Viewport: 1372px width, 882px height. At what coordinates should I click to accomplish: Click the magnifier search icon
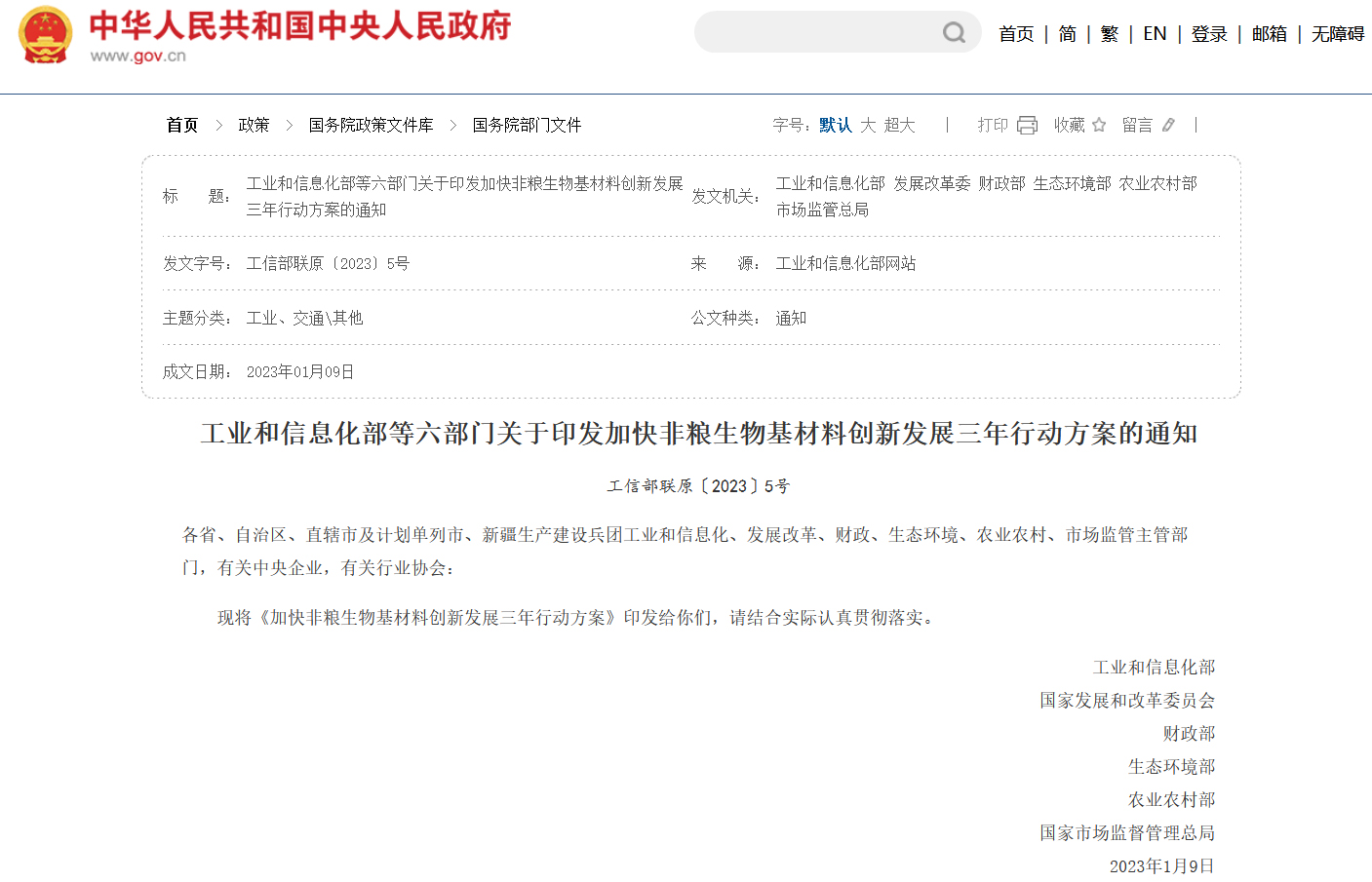point(954,33)
